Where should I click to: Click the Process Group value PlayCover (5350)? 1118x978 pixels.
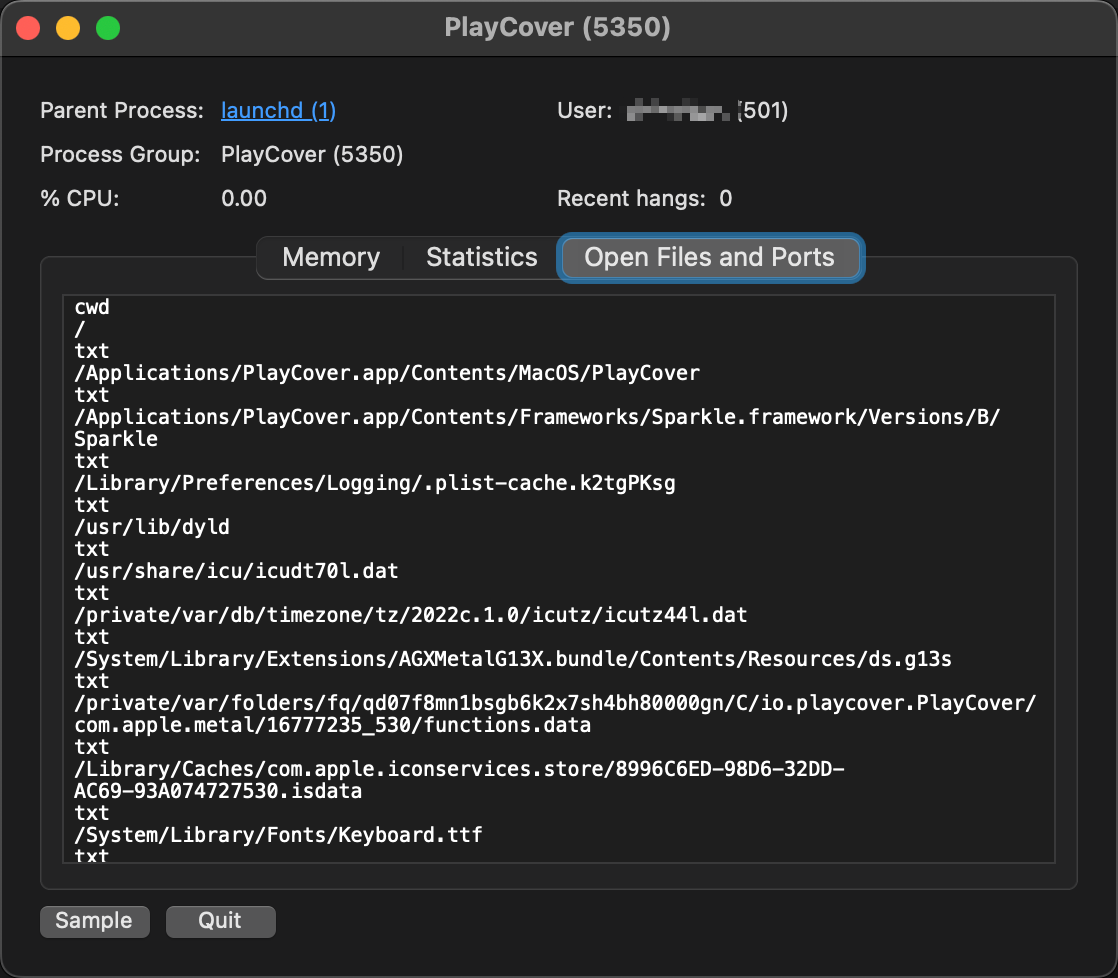pos(312,155)
